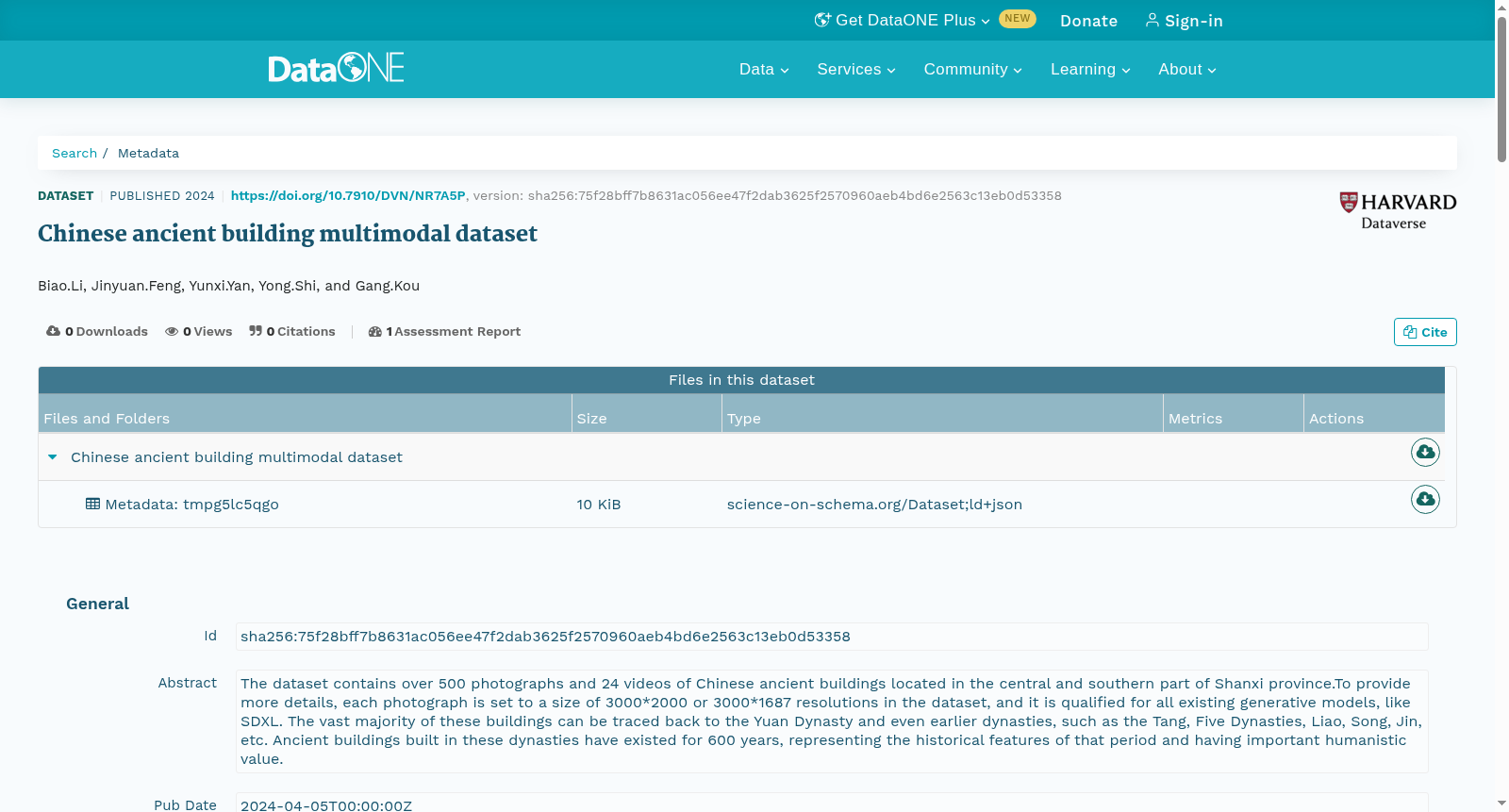Viewport: 1509px width, 812px height.
Task: Click the scrollbar down arrow
Action: 1501,804
